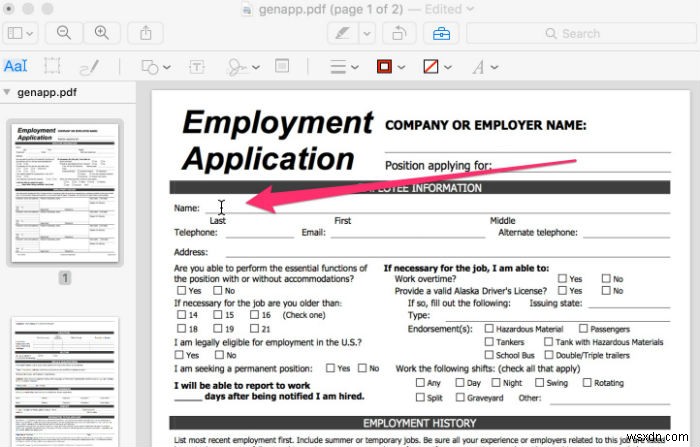Open the Signature tool menu
700x447 pixels.
pos(242,67)
